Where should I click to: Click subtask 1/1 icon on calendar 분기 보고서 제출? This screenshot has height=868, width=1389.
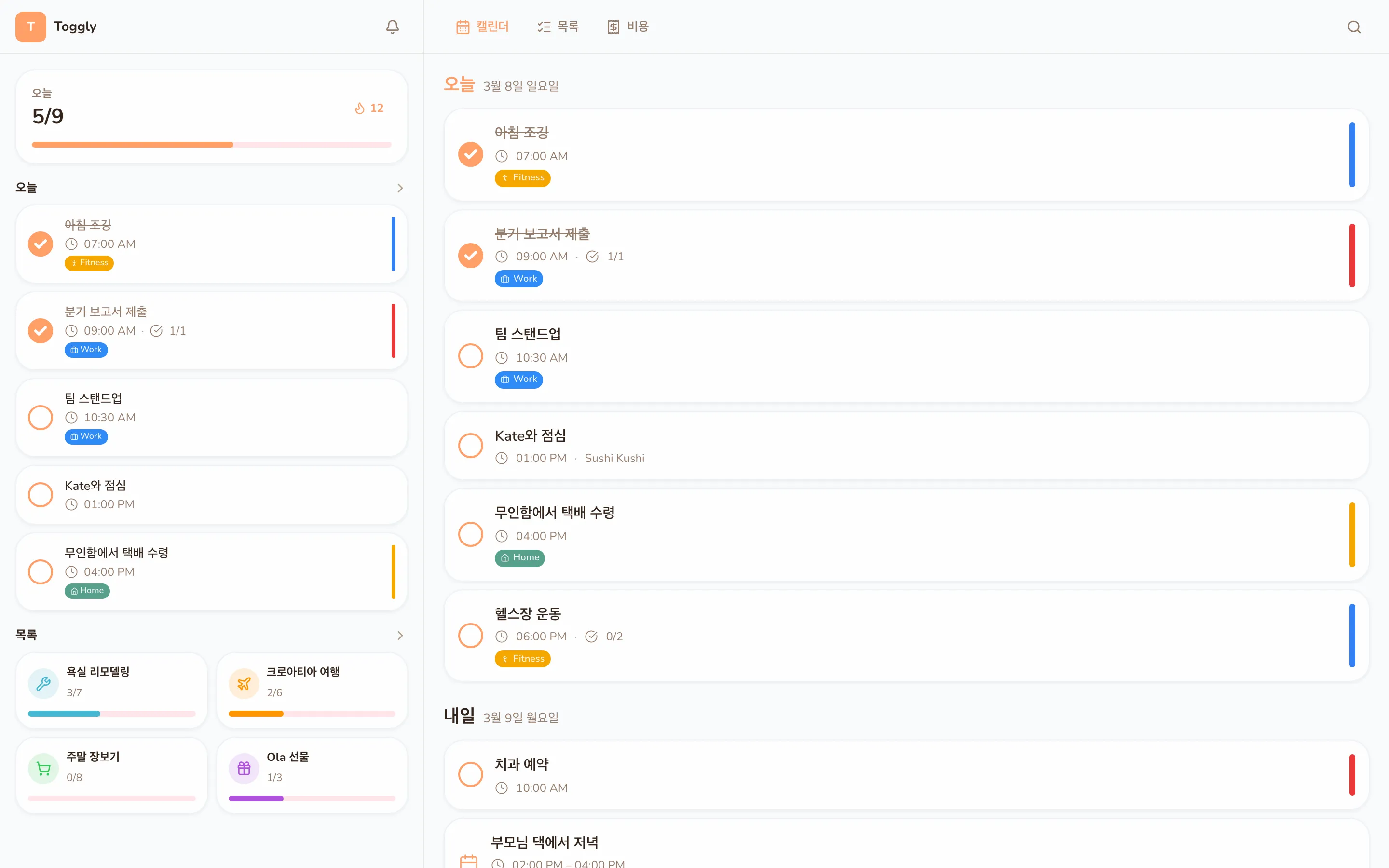(x=592, y=257)
